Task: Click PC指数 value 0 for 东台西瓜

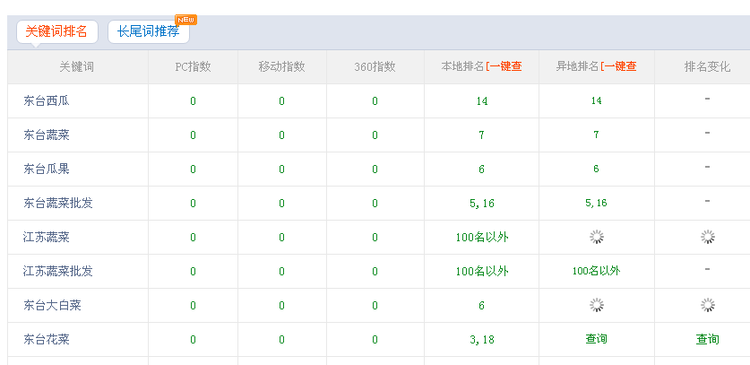Action: pos(193,101)
